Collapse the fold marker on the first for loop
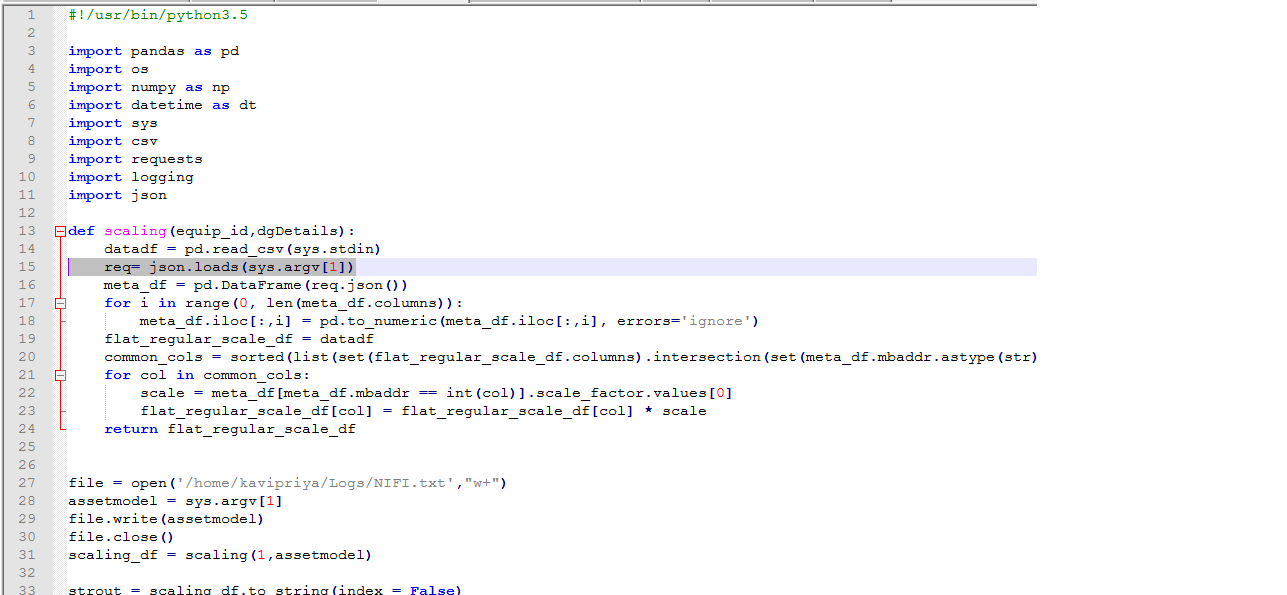 pos(60,302)
